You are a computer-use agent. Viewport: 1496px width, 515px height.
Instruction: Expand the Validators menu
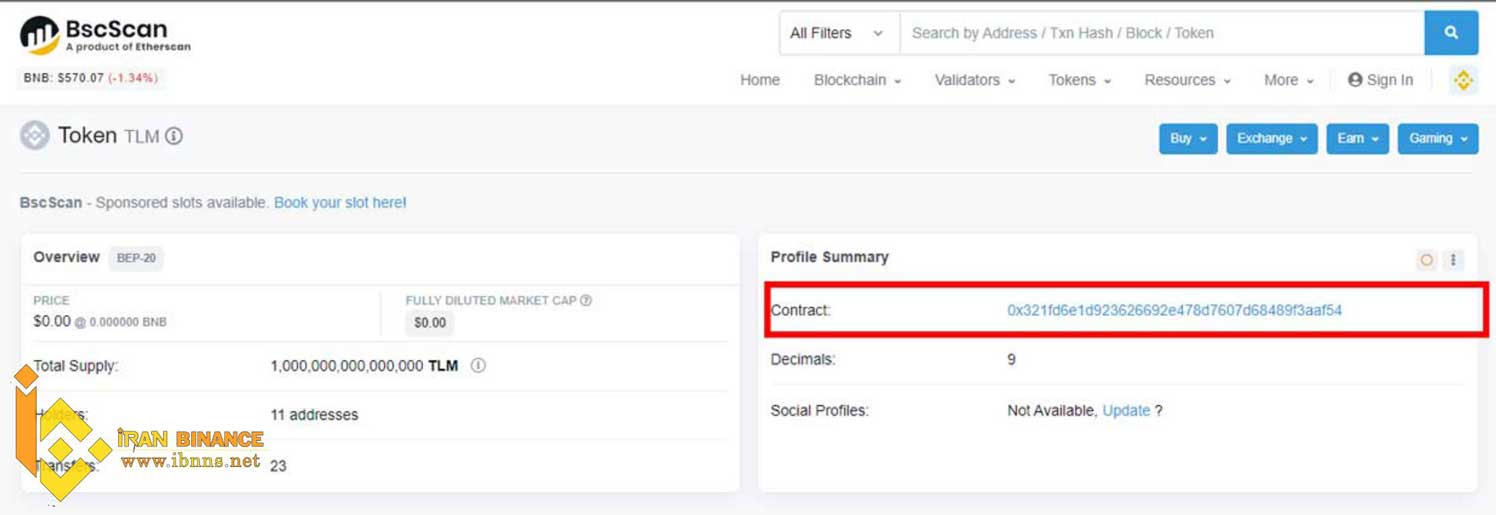click(975, 80)
